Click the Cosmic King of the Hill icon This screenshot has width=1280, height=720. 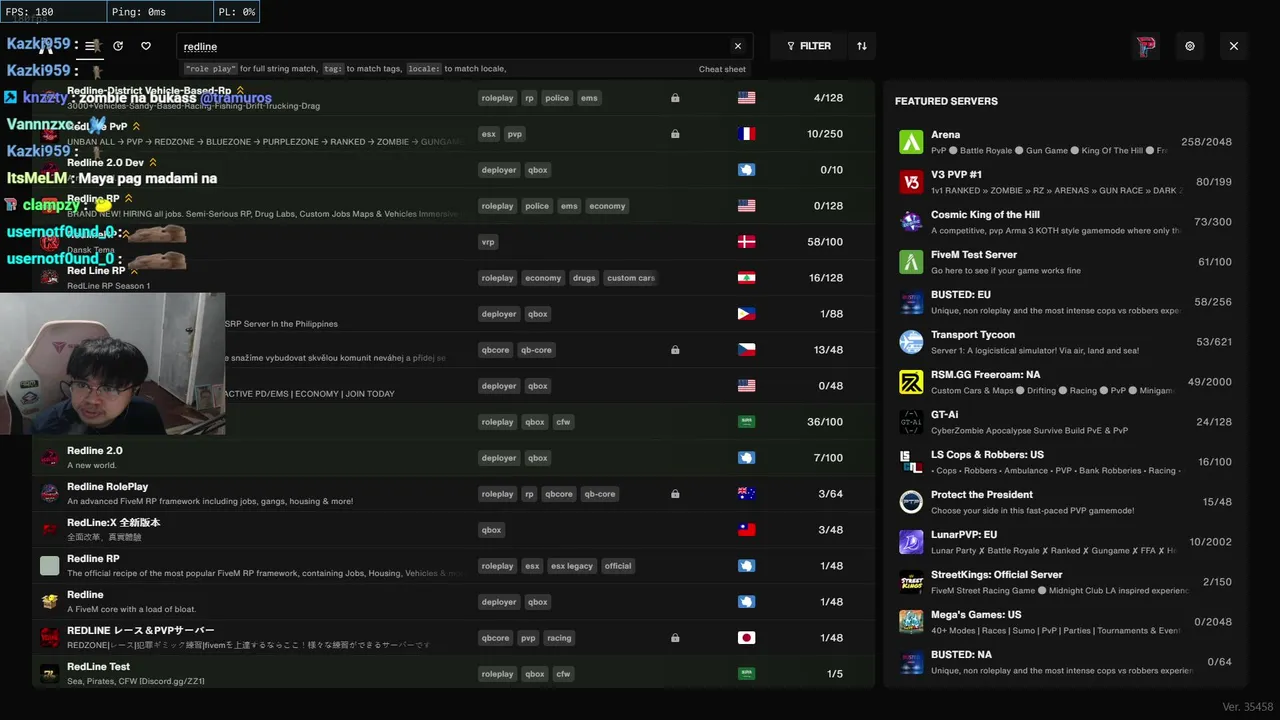(x=911, y=222)
